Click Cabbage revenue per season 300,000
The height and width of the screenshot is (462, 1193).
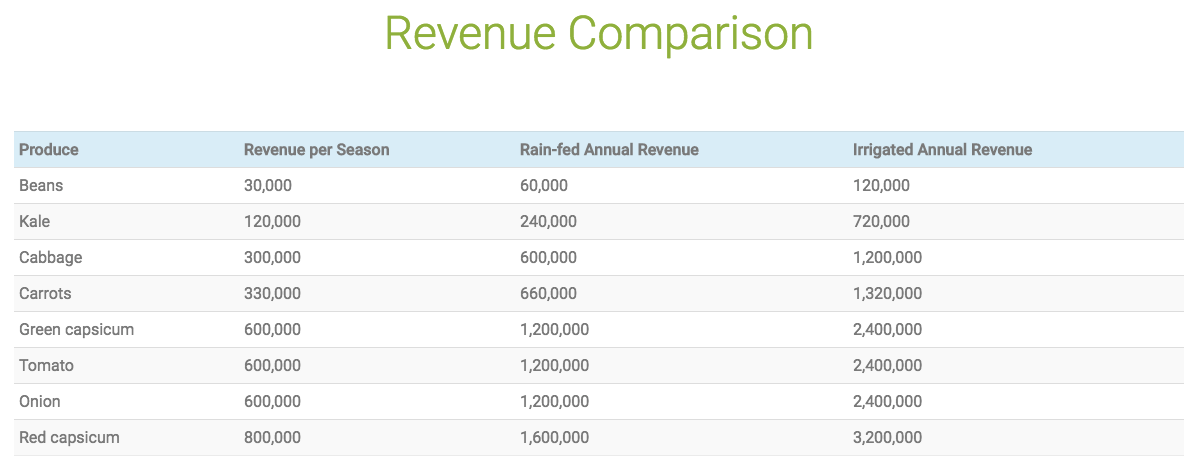[272, 257]
